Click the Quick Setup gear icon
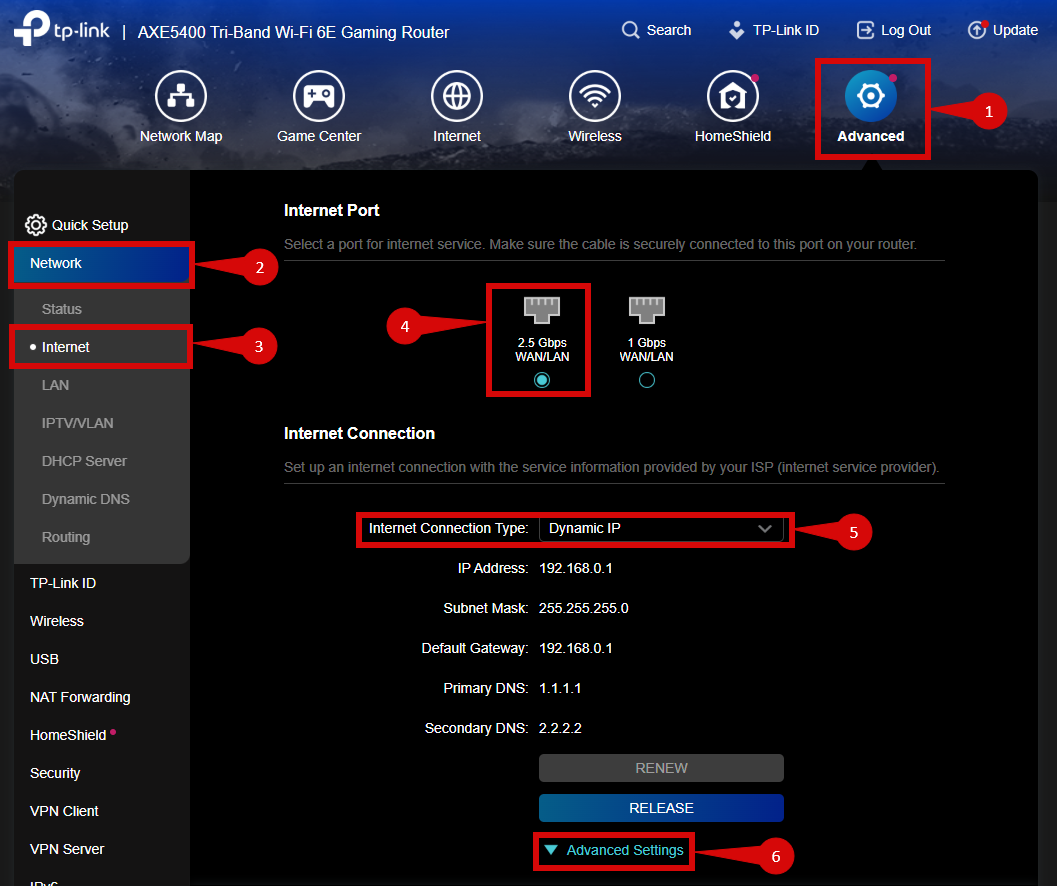Image resolution: width=1057 pixels, height=886 pixels. click(x=36, y=225)
